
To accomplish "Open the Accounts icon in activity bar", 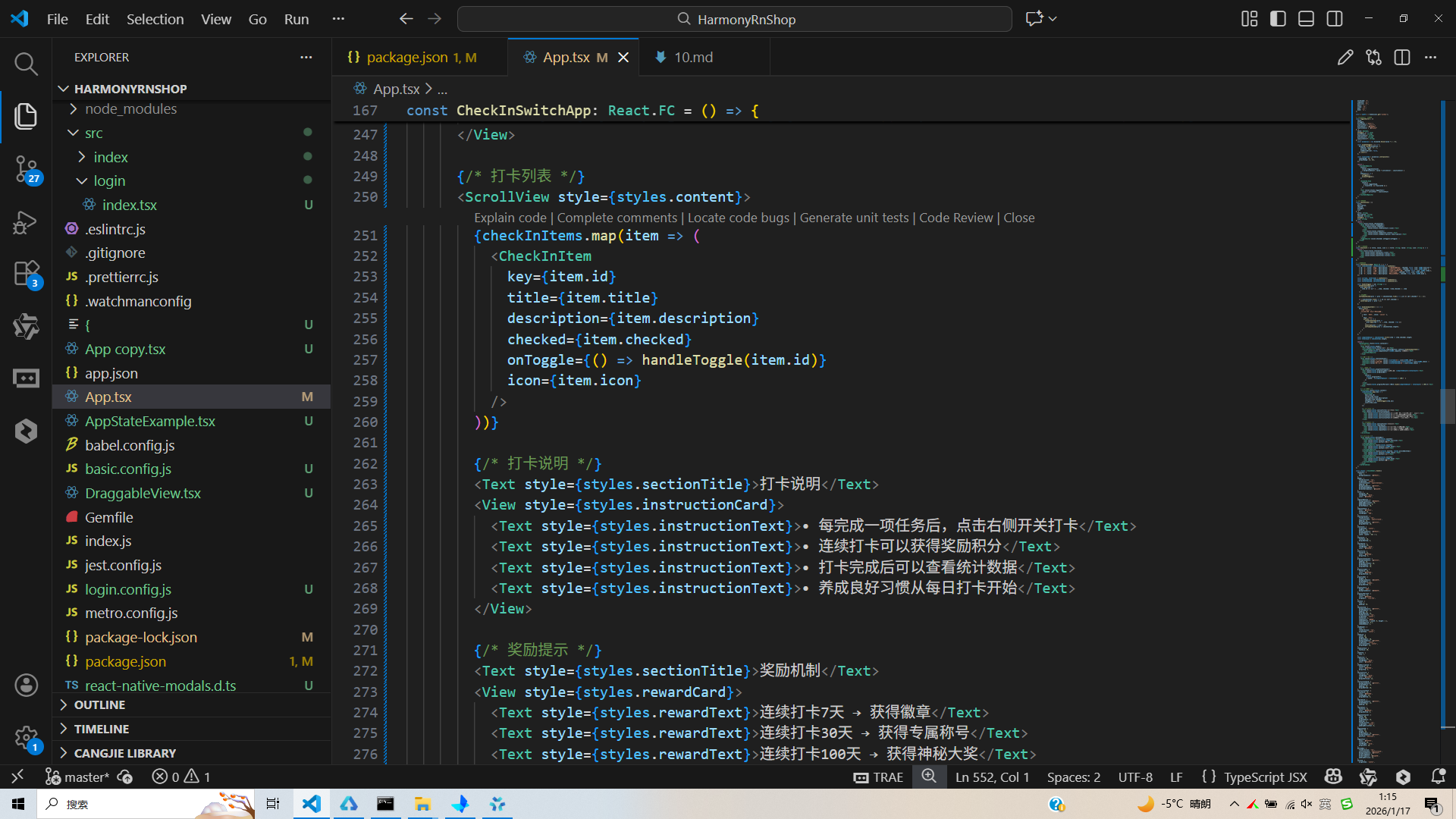I will (x=26, y=685).
